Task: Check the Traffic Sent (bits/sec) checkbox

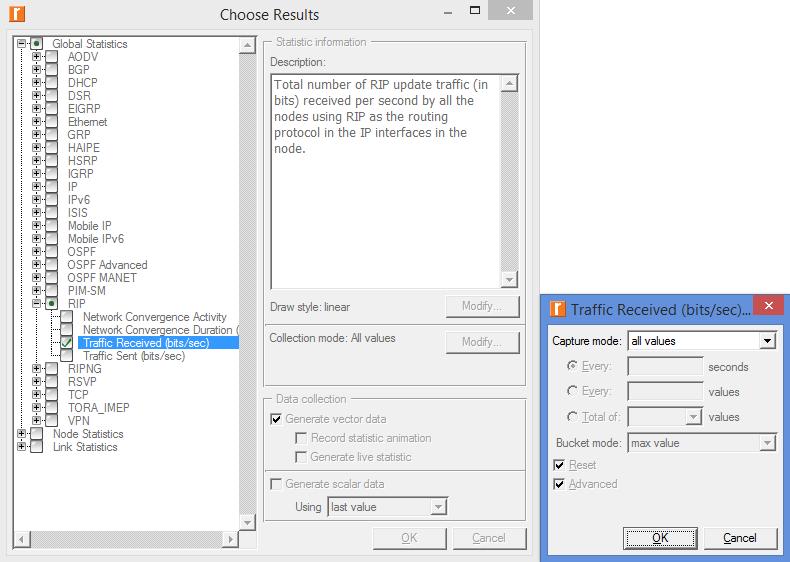Action: (67, 356)
